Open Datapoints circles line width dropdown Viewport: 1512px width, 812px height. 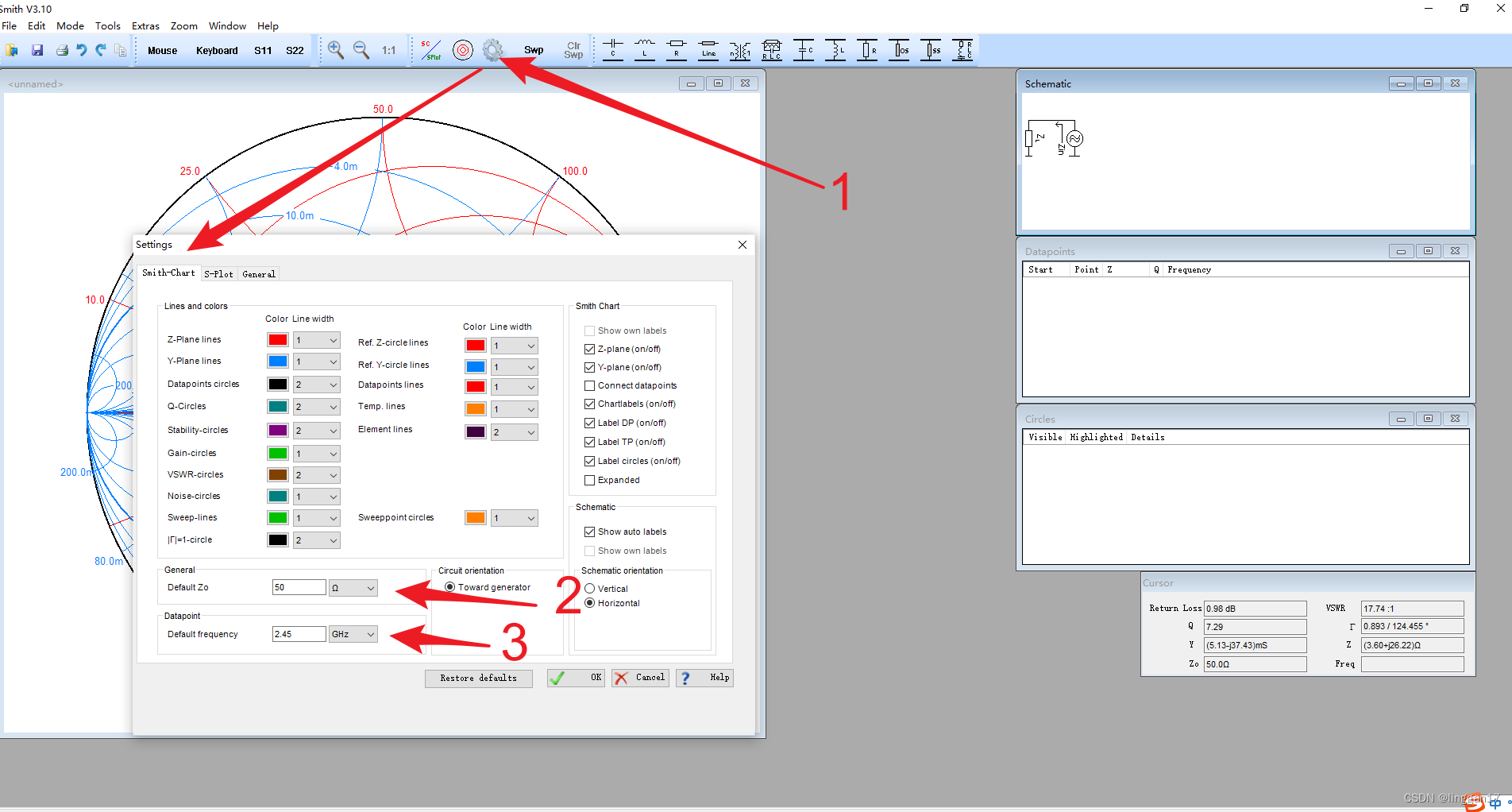coord(317,385)
